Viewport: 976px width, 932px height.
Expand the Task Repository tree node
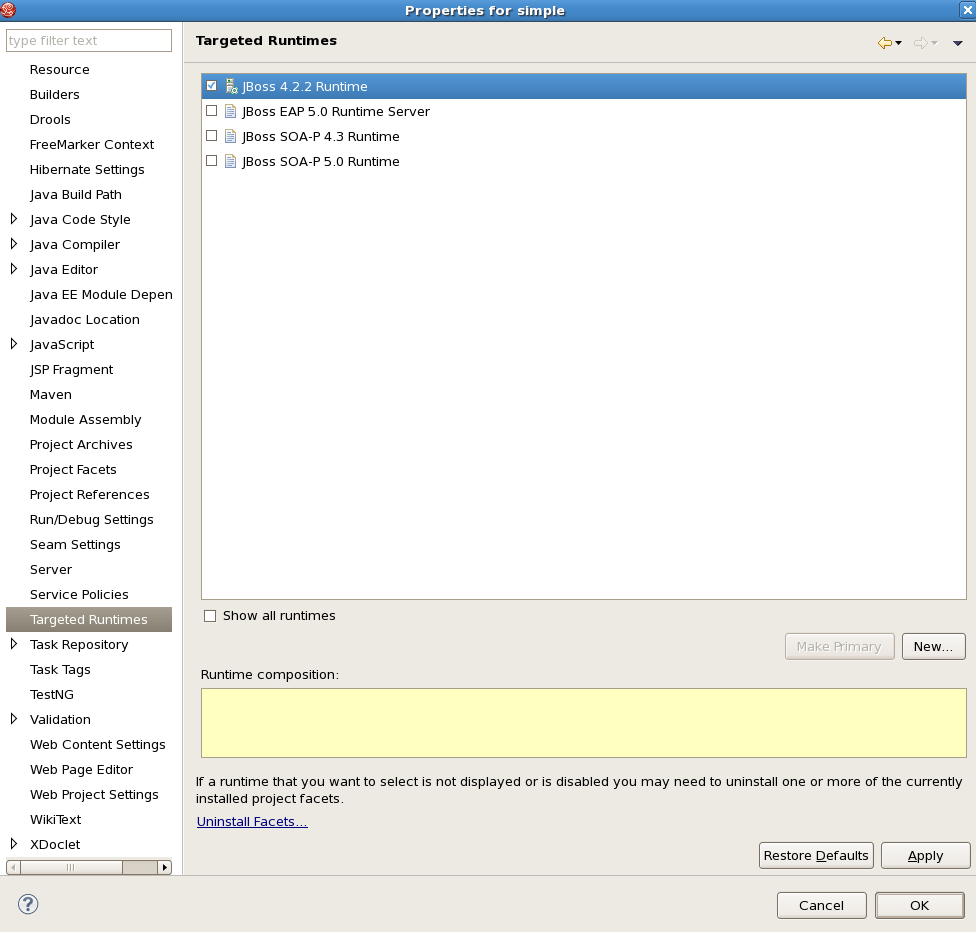coord(14,644)
